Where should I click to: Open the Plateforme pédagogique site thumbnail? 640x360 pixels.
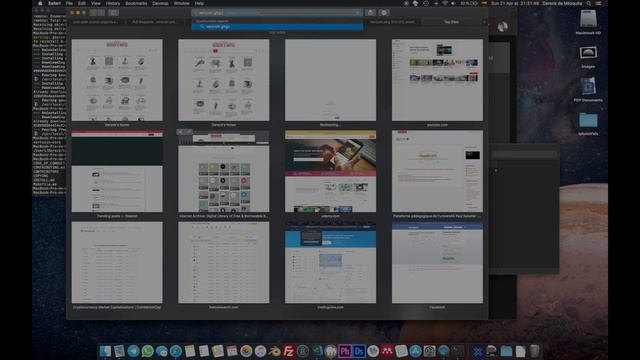click(x=437, y=171)
